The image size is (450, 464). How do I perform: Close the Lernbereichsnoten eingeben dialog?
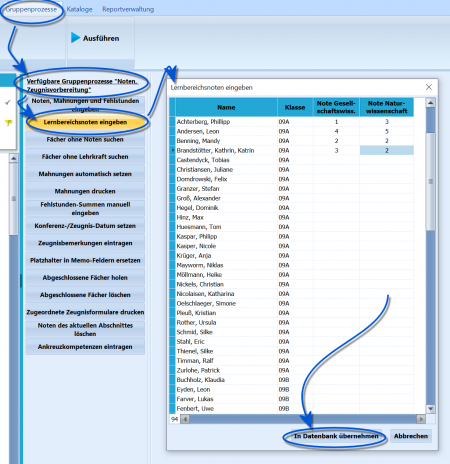(429, 87)
